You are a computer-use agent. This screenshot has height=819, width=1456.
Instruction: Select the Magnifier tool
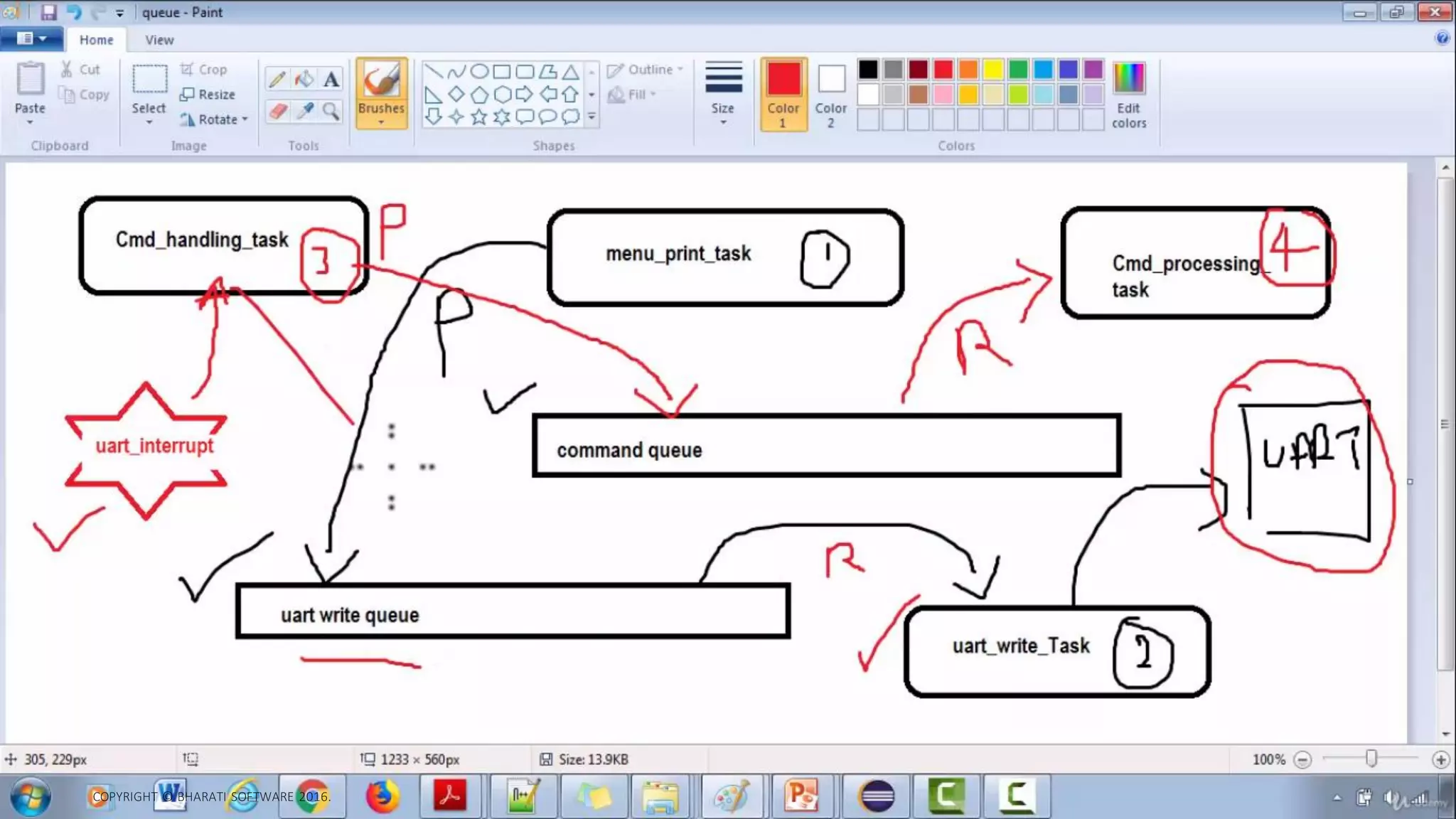point(331,111)
